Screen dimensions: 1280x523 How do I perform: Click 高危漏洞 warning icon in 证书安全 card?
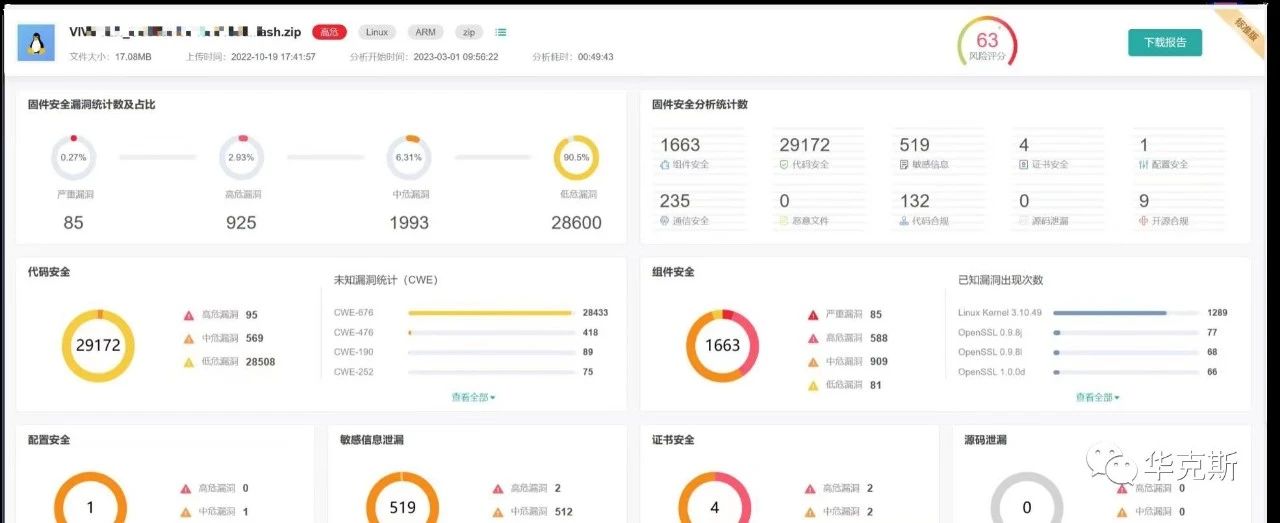[x=810, y=489]
